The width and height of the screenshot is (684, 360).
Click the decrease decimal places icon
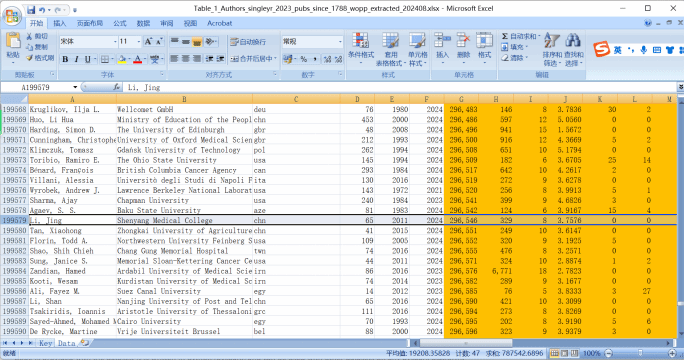tap(338, 58)
